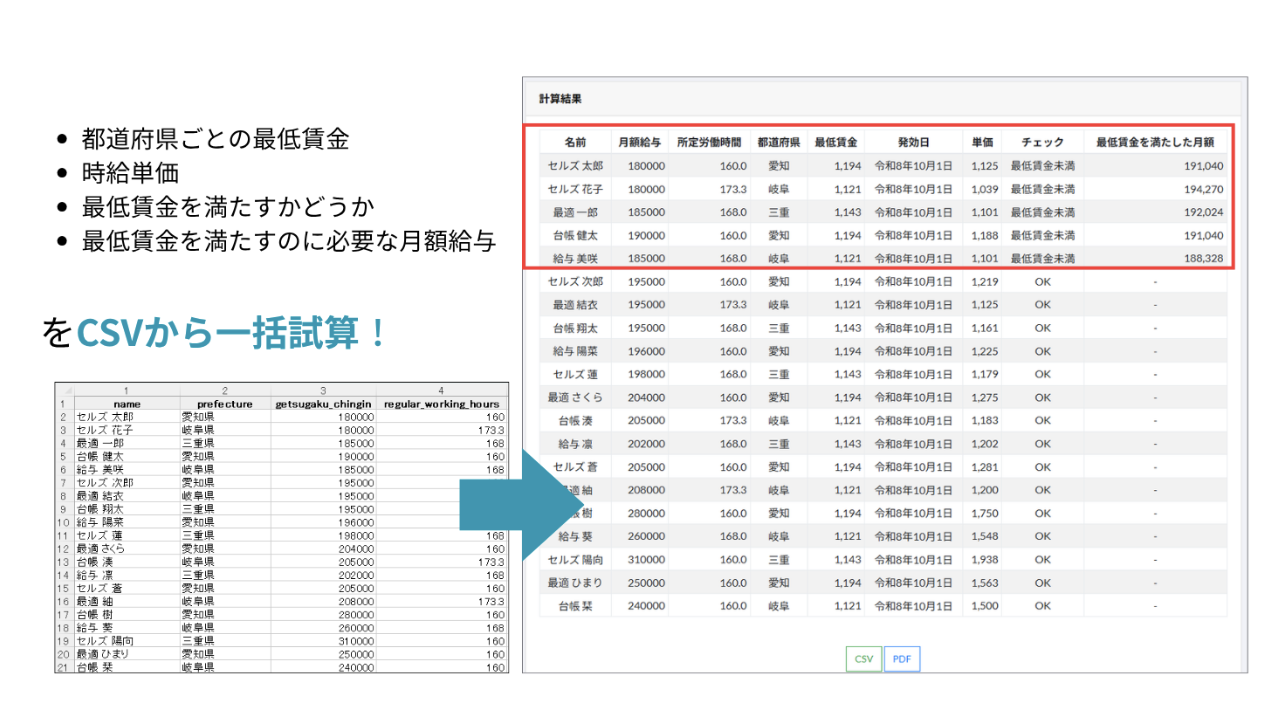The image size is (1272, 710).
Task: Select spreadsheet row number 12
Action: [x=65, y=548]
